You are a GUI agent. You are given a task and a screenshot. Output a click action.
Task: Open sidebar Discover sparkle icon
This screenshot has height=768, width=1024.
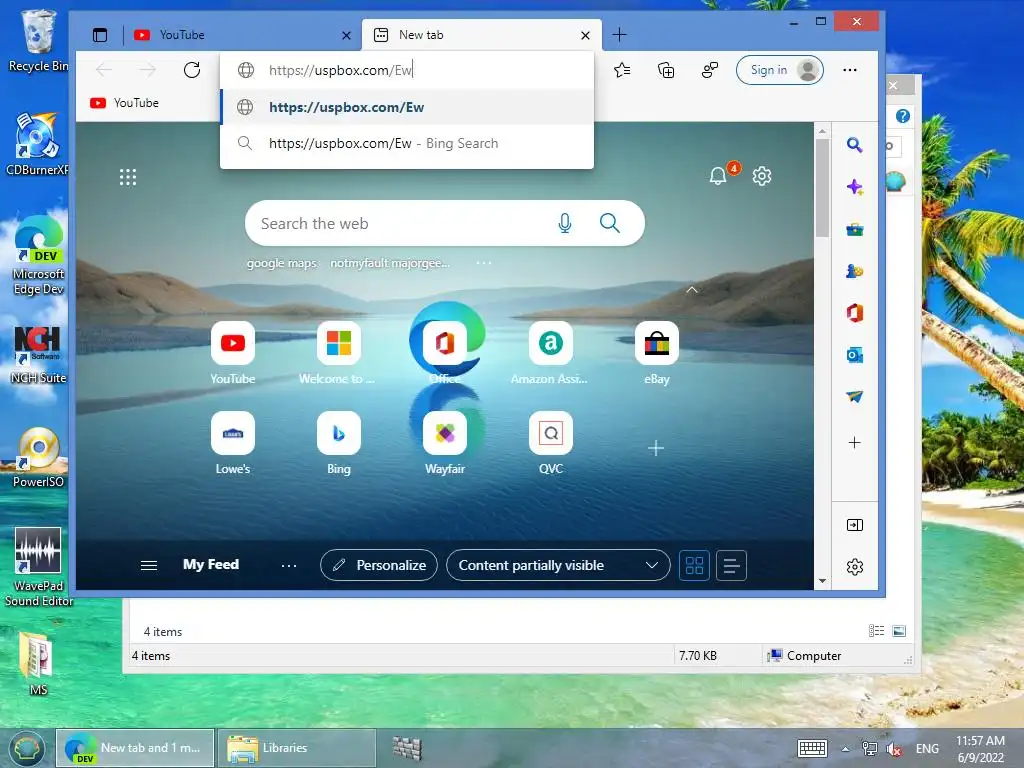[854, 187]
